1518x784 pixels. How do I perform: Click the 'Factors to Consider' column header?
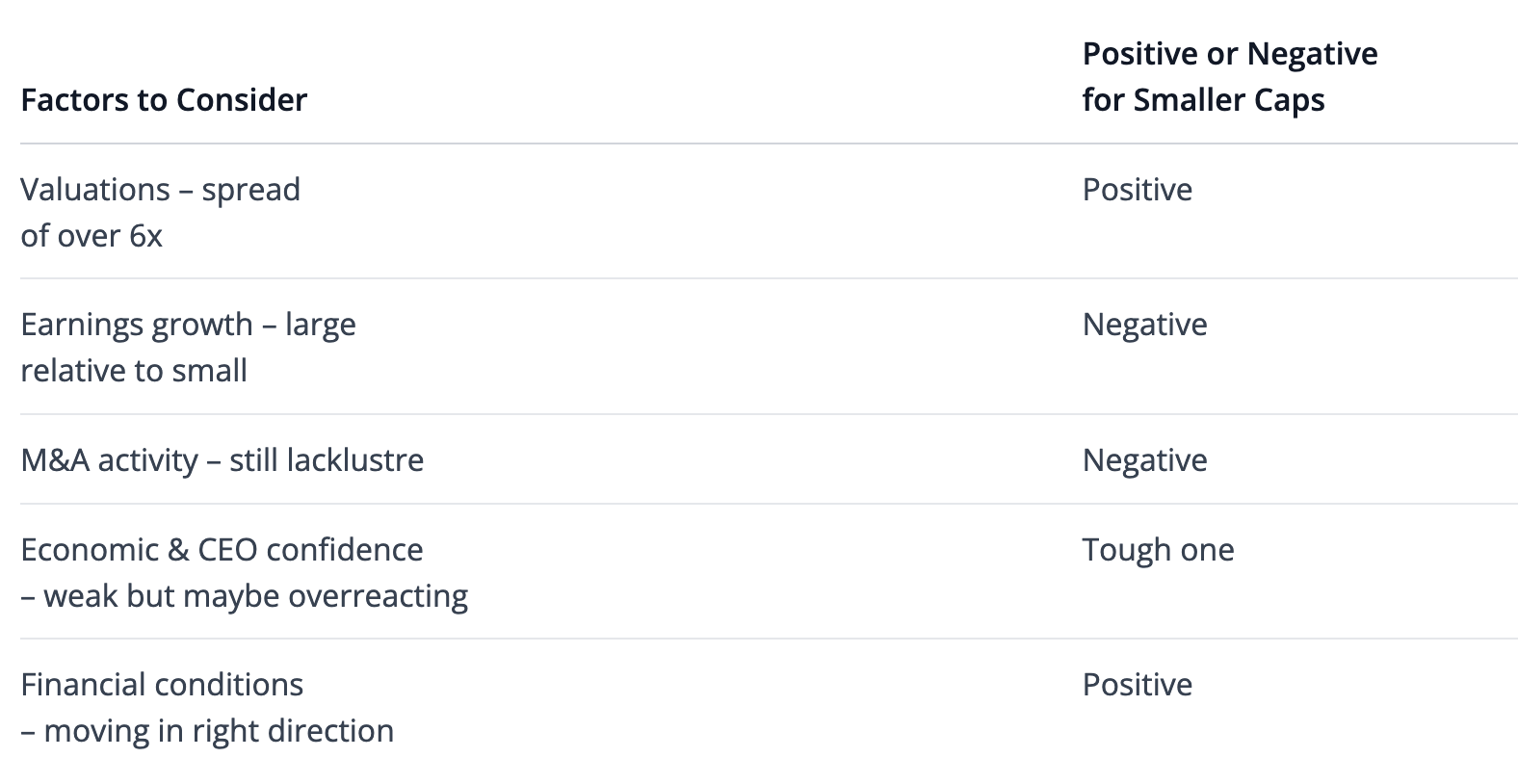[164, 100]
